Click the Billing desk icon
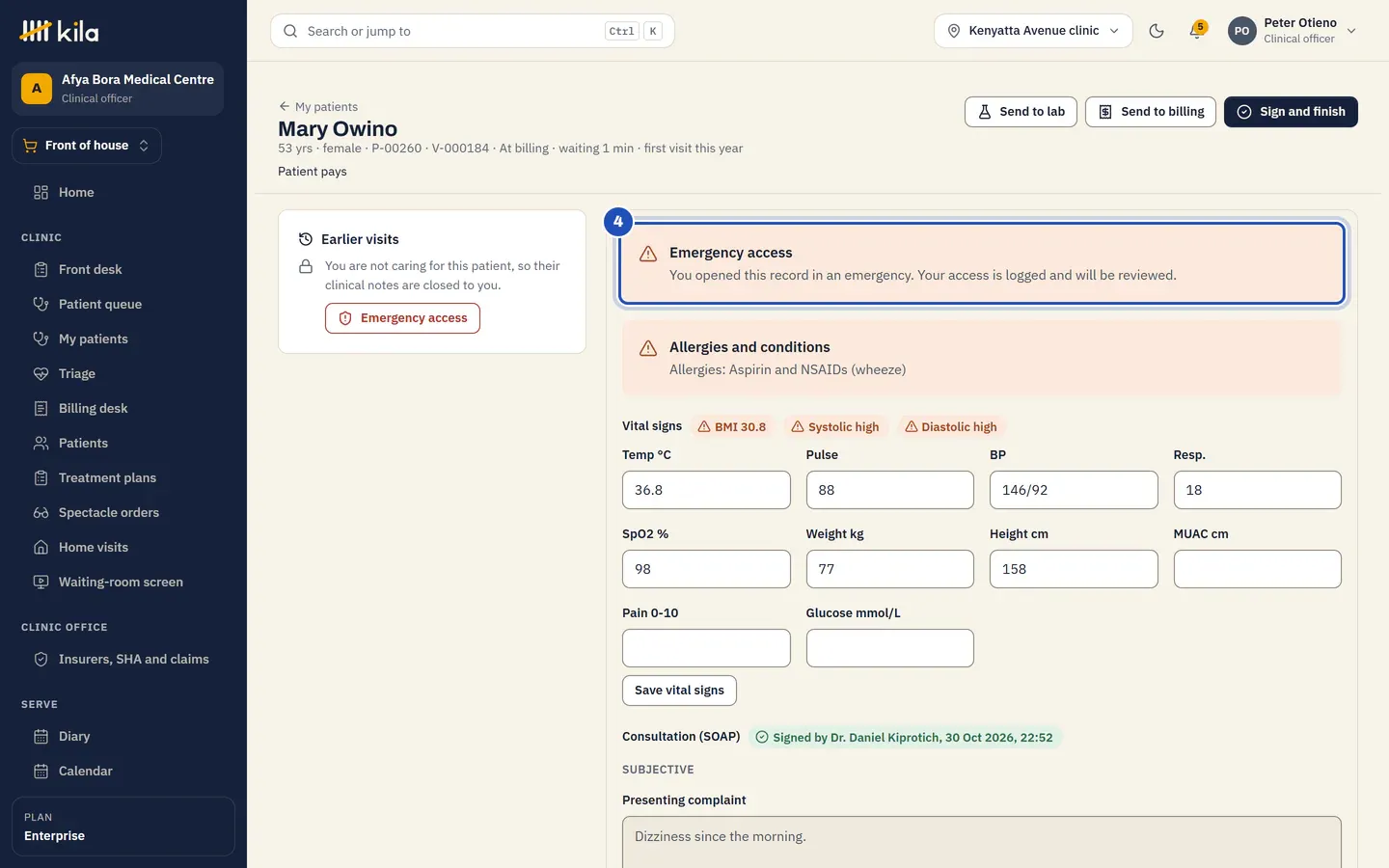 (41, 409)
